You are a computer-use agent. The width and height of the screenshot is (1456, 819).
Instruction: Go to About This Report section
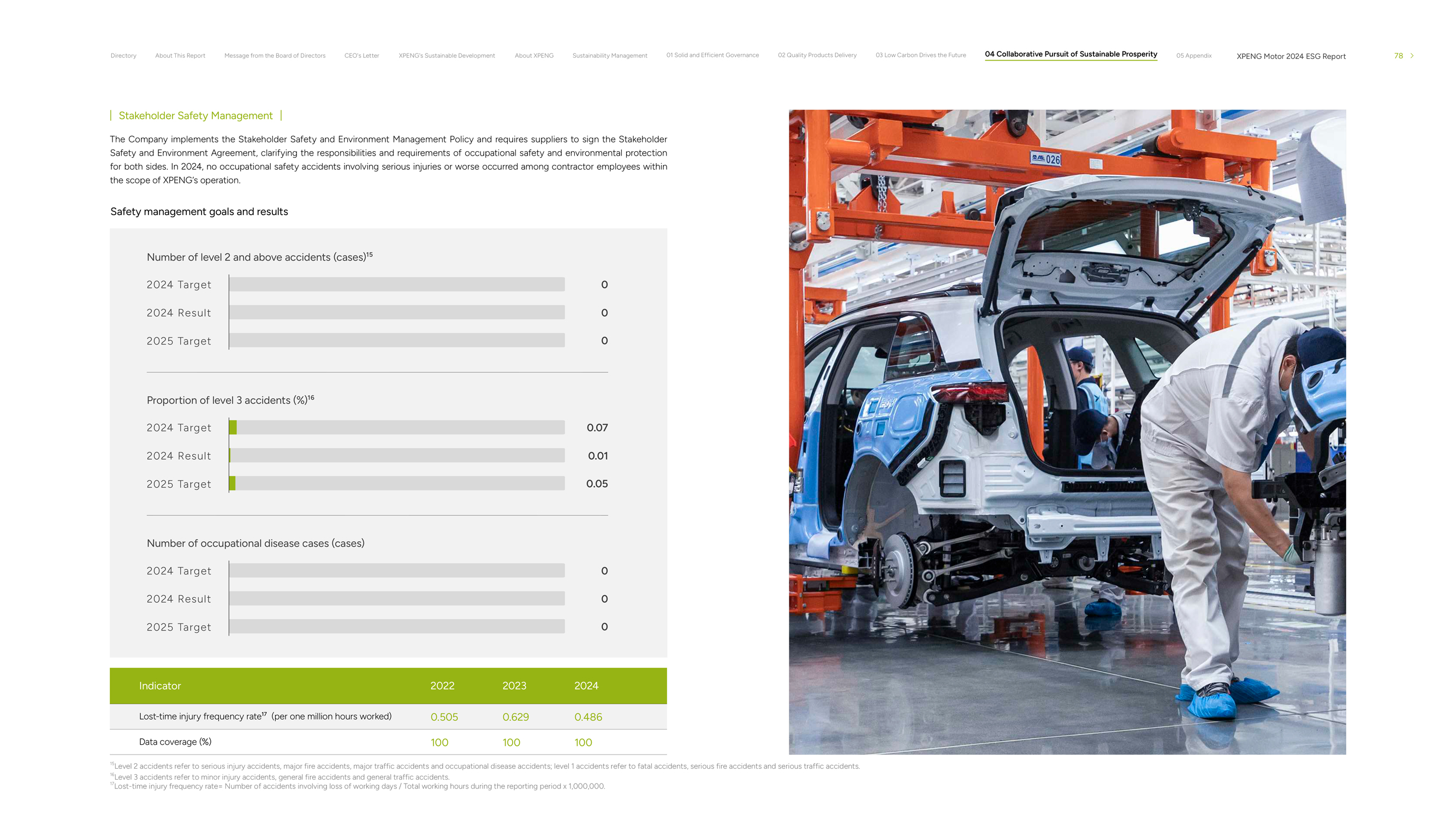coord(180,55)
